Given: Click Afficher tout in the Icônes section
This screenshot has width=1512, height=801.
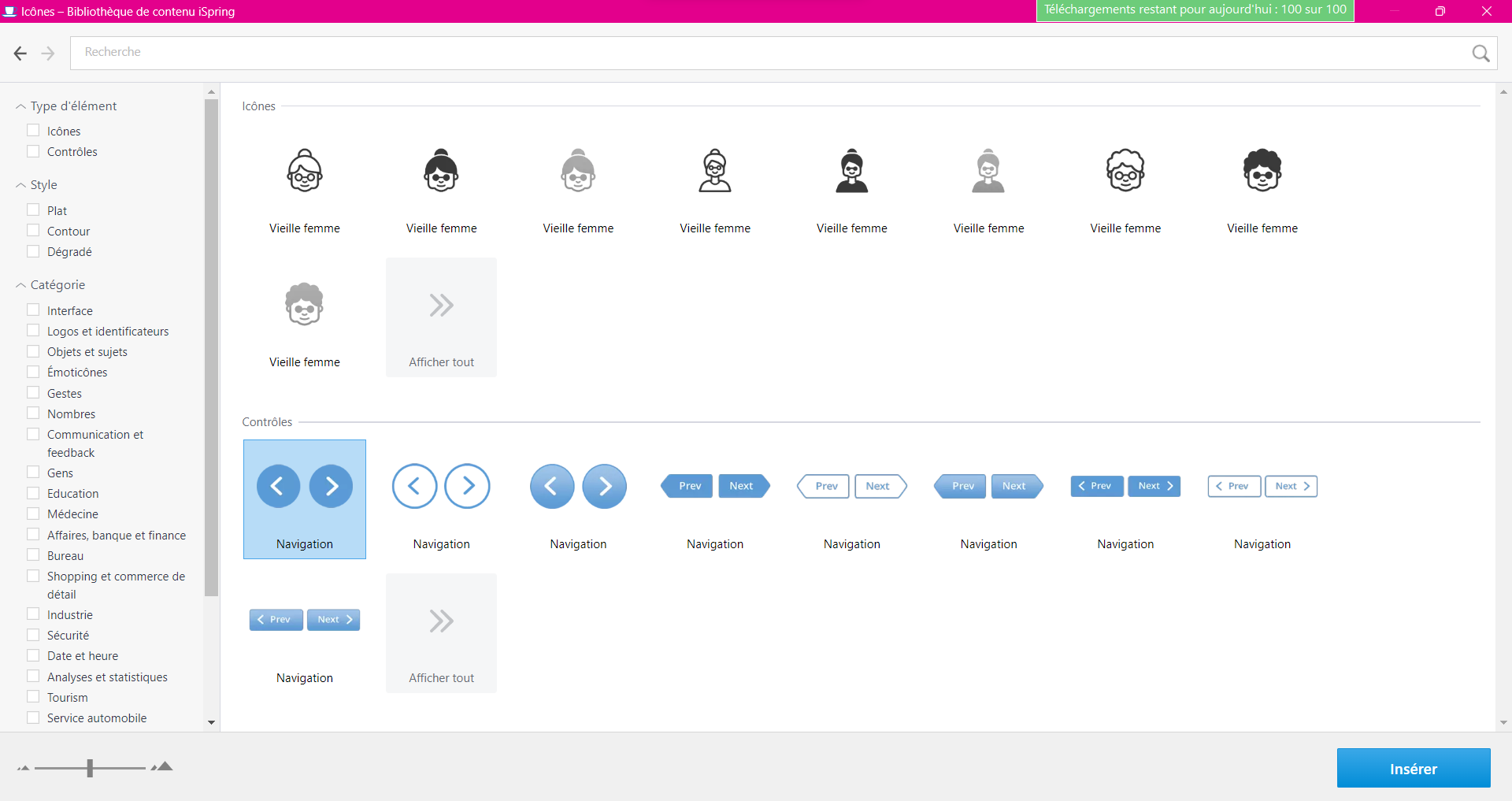Looking at the screenshot, I should 441,317.
